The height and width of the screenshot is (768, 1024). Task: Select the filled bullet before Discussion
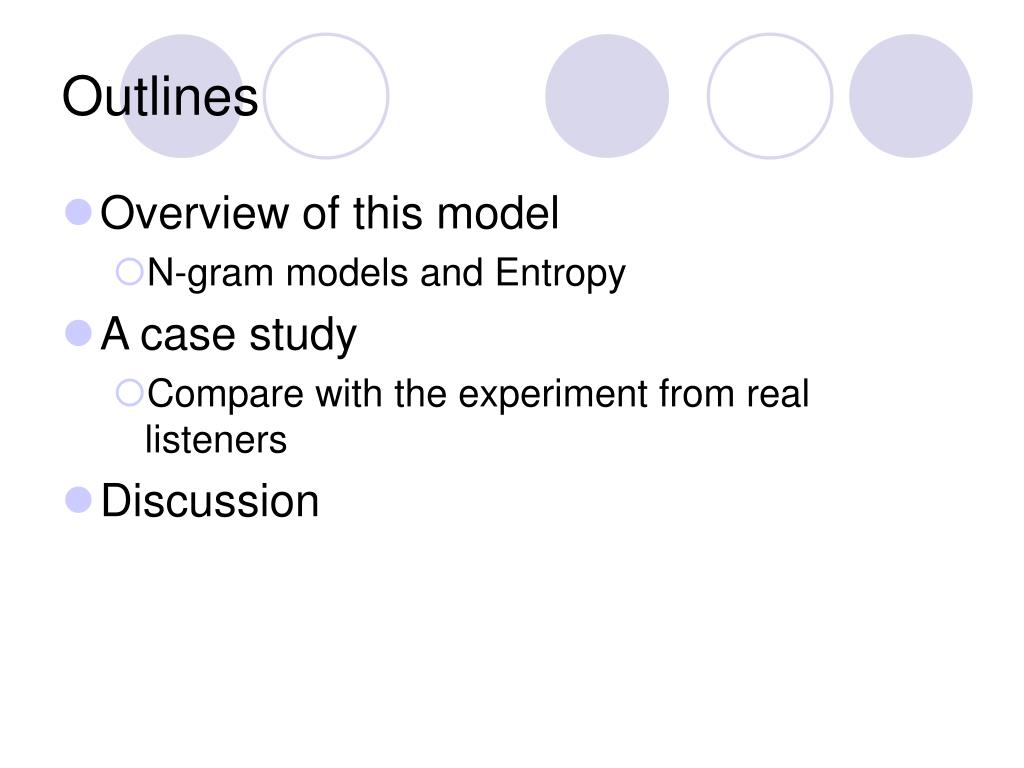click(x=78, y=500)
